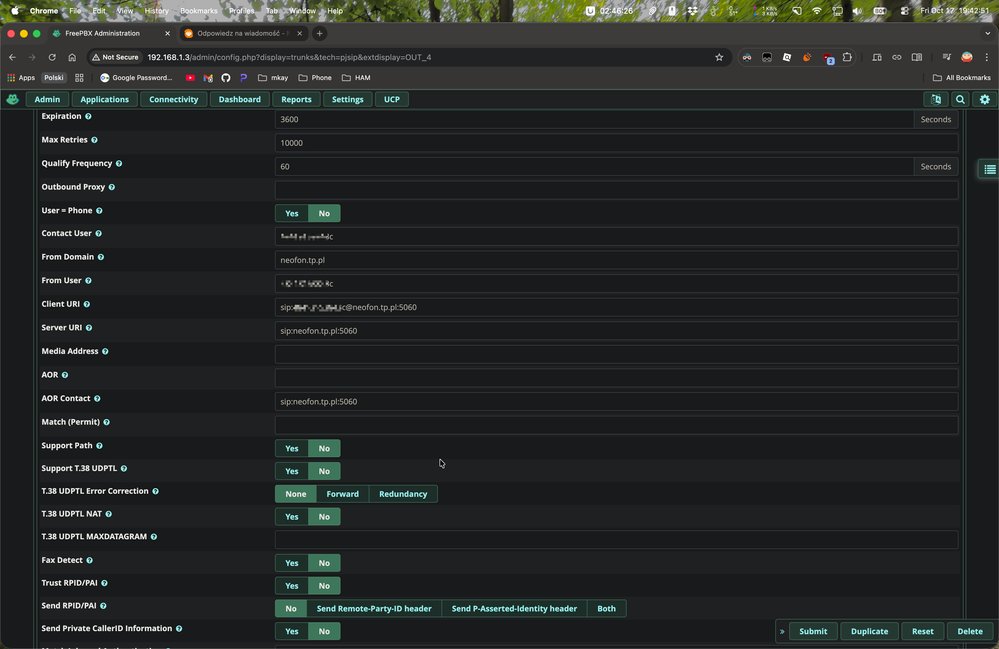Collapse the action bar with the double-arrow
This screenshot has height=649, width=999.
[x=782, y=631]
